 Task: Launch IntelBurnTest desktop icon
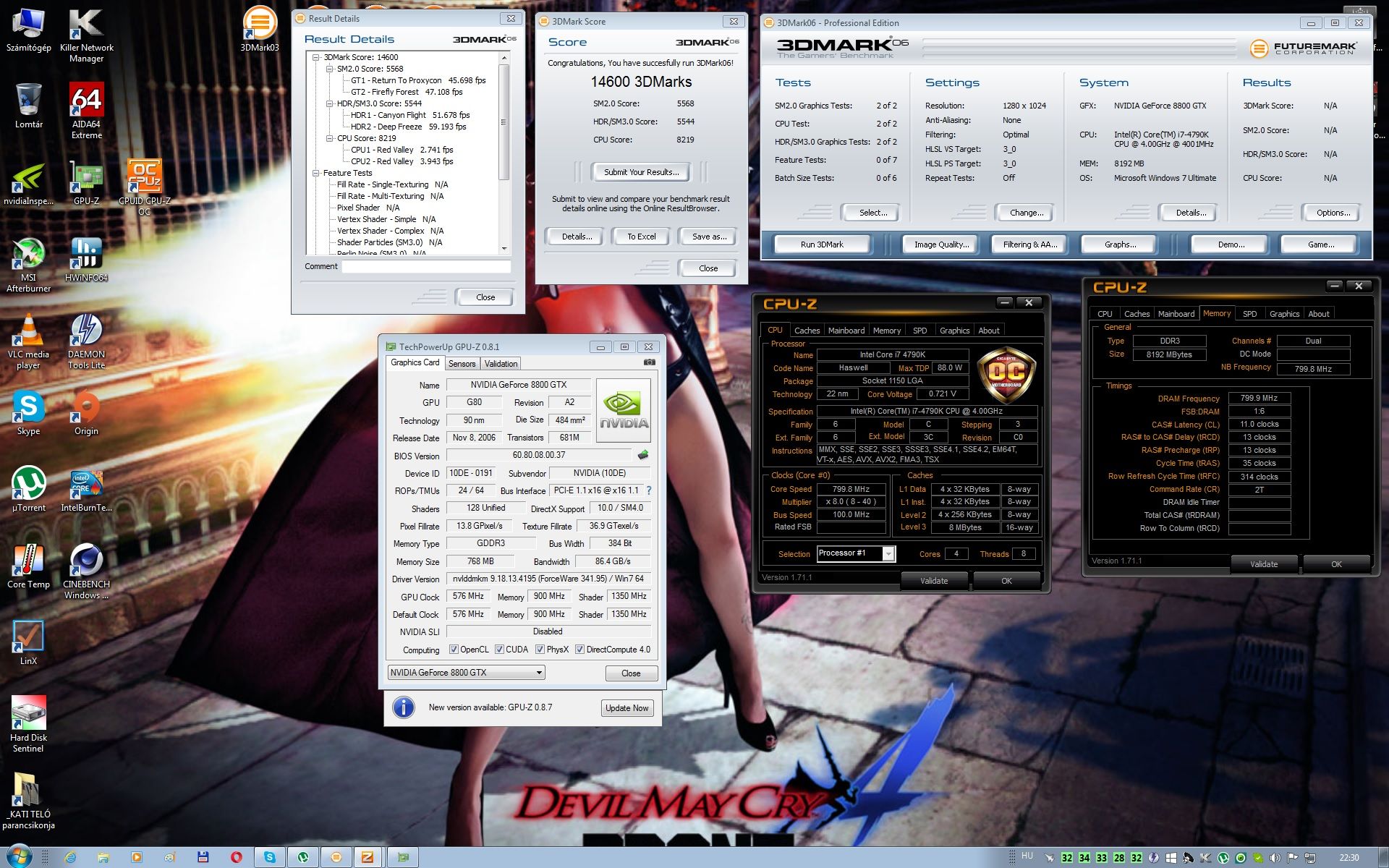pos(86,490)
